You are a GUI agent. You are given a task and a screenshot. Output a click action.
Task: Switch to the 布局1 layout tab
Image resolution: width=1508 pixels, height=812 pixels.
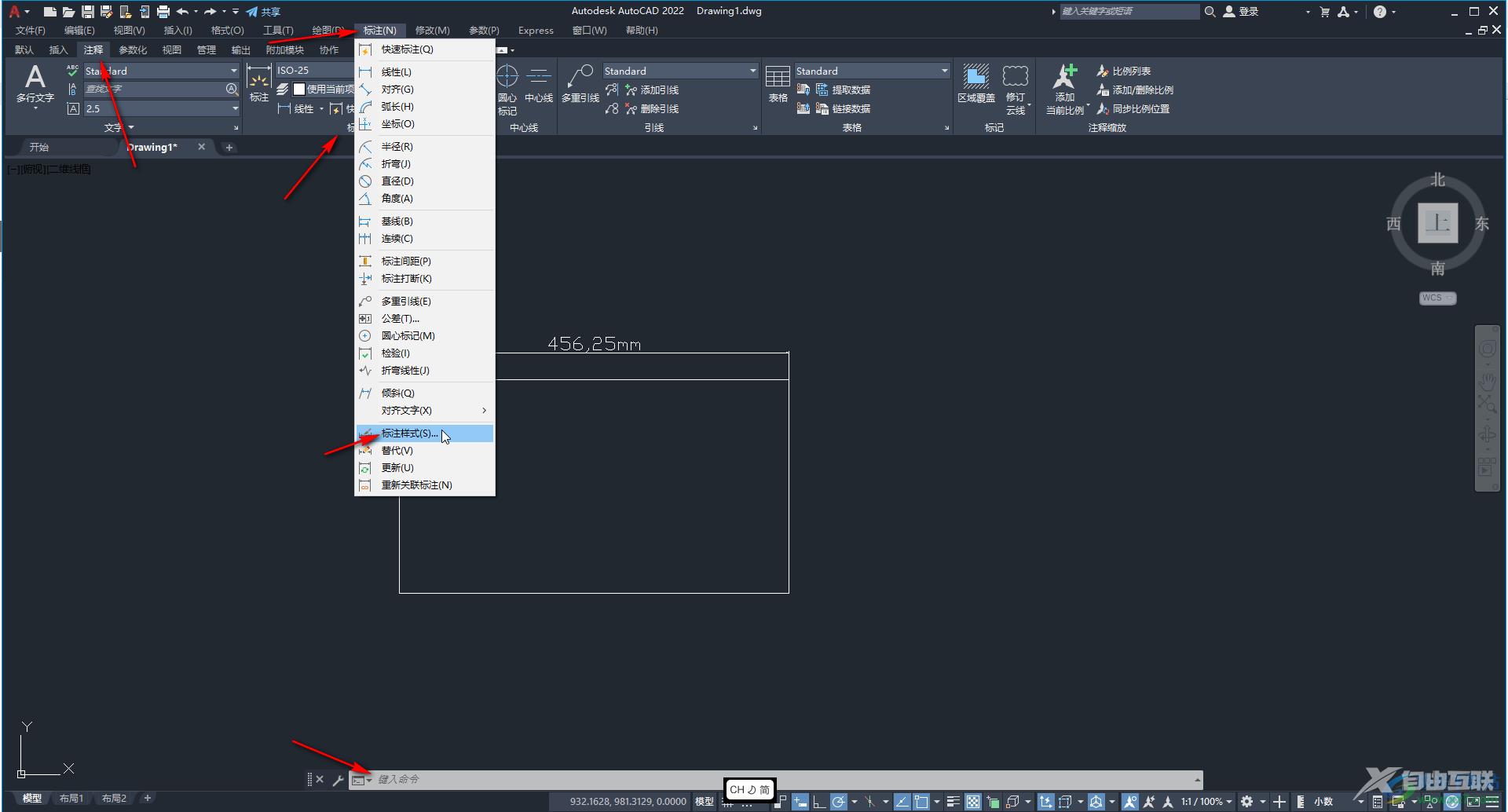71,799
